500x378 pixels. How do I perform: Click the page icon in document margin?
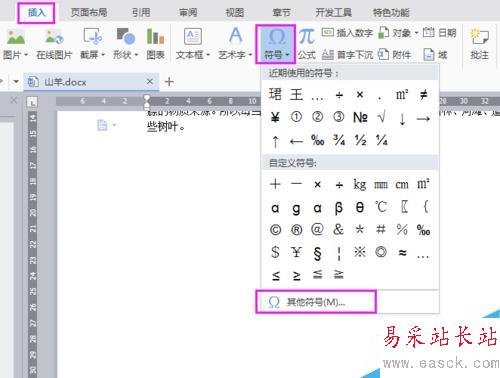tap(102, 125)
